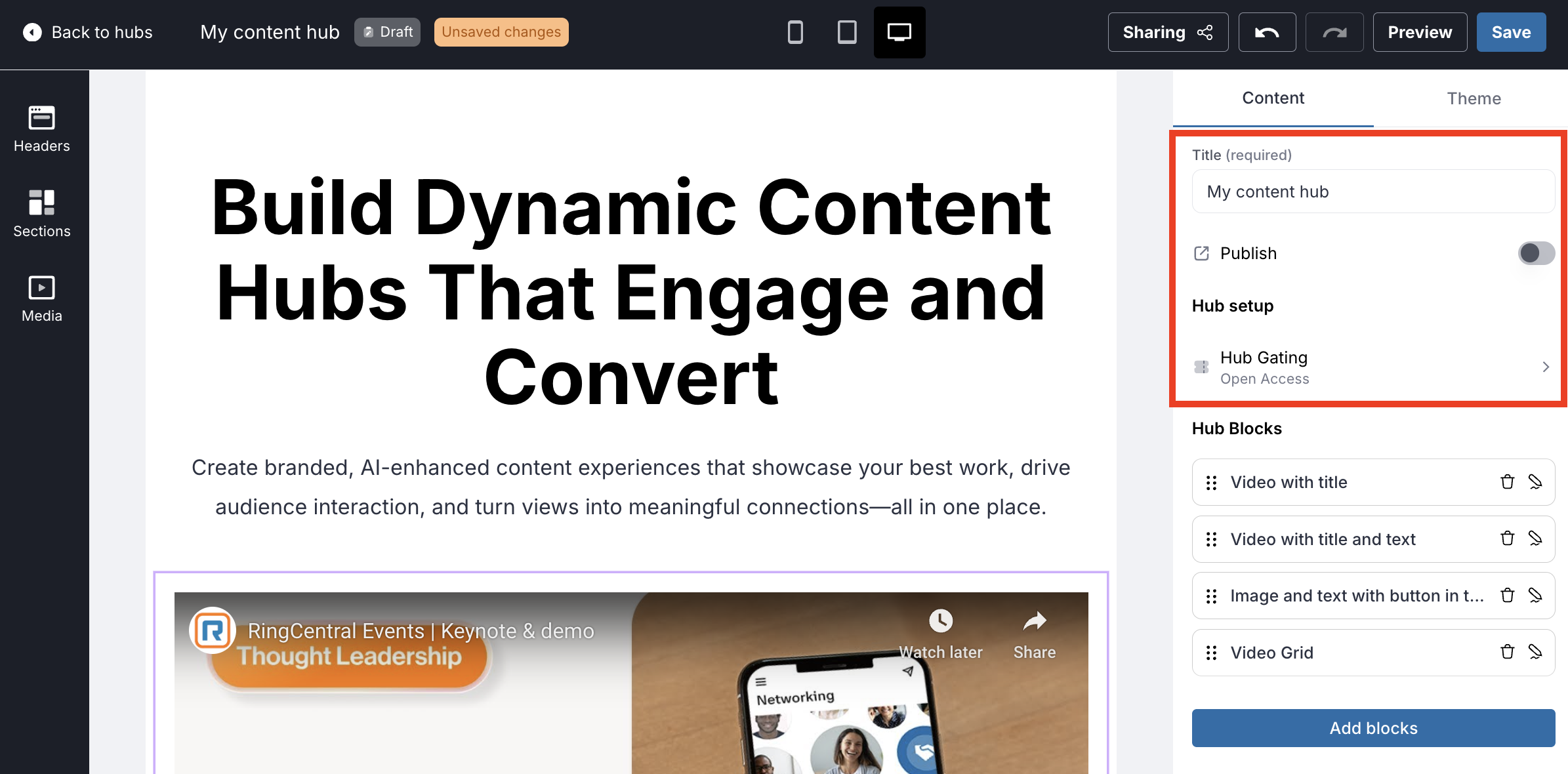Open the Media panel

(x=42, y=298)
